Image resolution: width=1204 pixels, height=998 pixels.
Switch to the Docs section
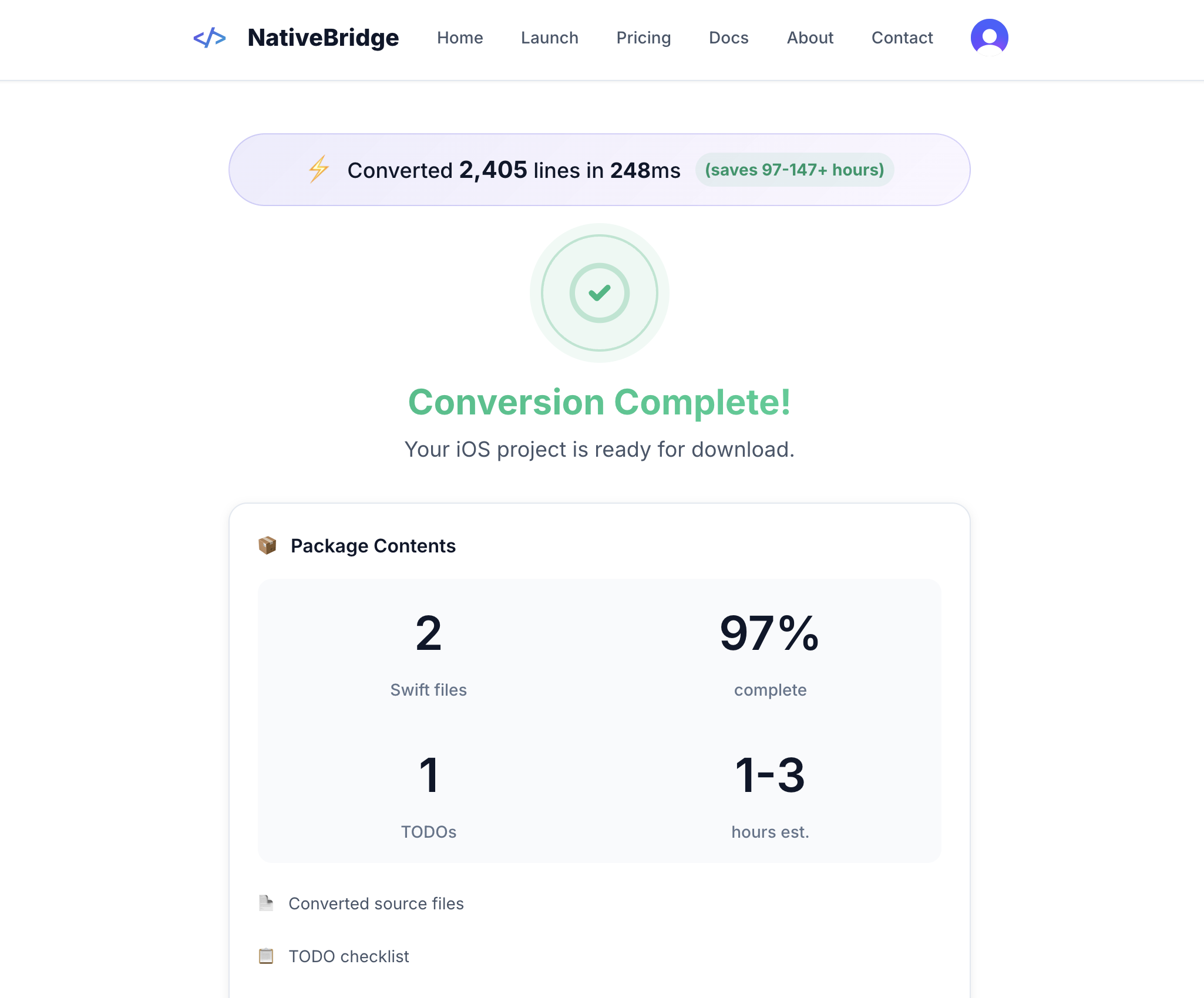click(x=728, y=38)
